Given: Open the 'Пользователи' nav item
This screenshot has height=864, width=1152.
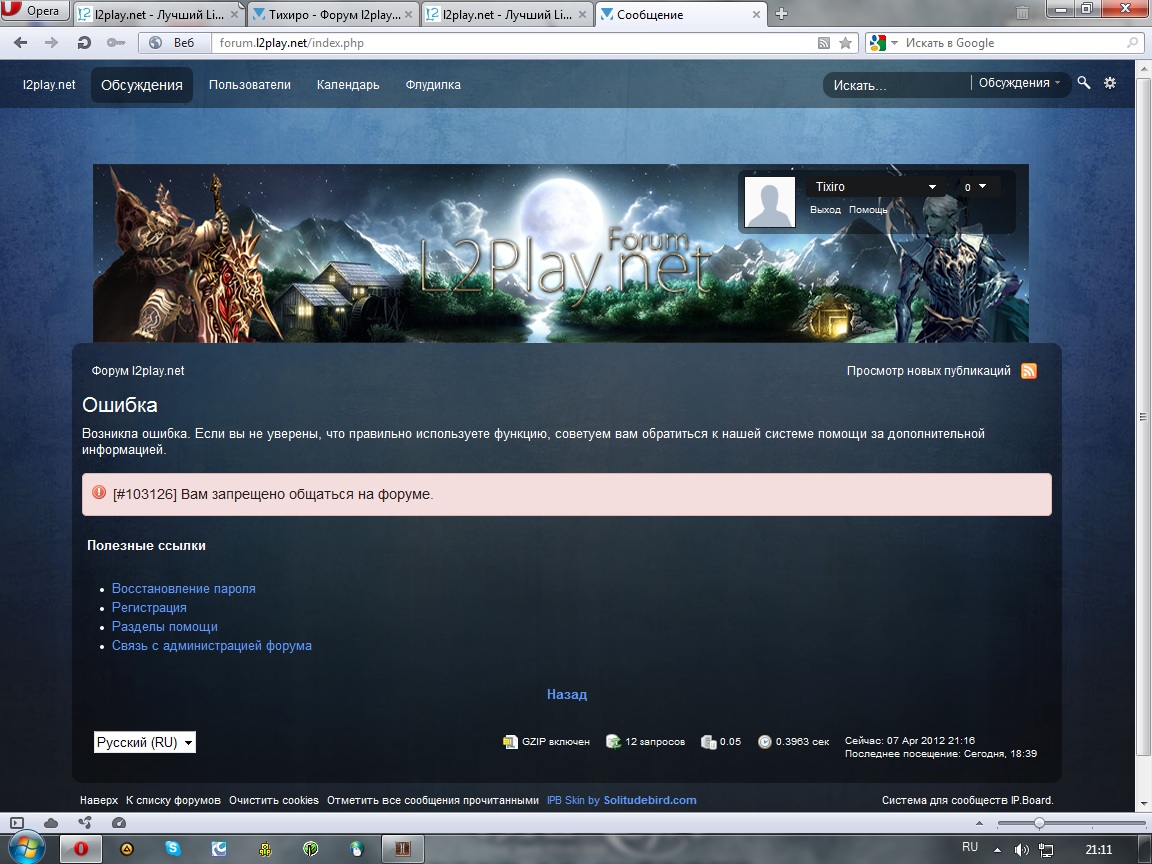Looking at the screenshot, I should pos(250,84).
